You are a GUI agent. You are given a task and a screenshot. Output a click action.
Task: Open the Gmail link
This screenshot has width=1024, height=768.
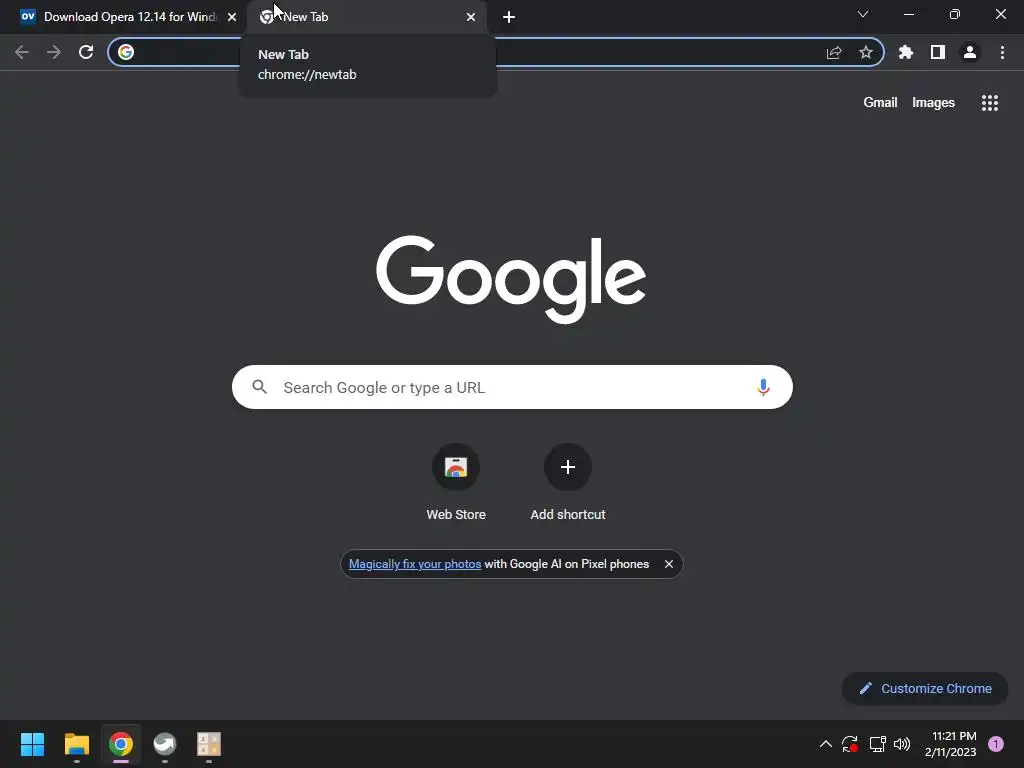[x=880, y=103]
